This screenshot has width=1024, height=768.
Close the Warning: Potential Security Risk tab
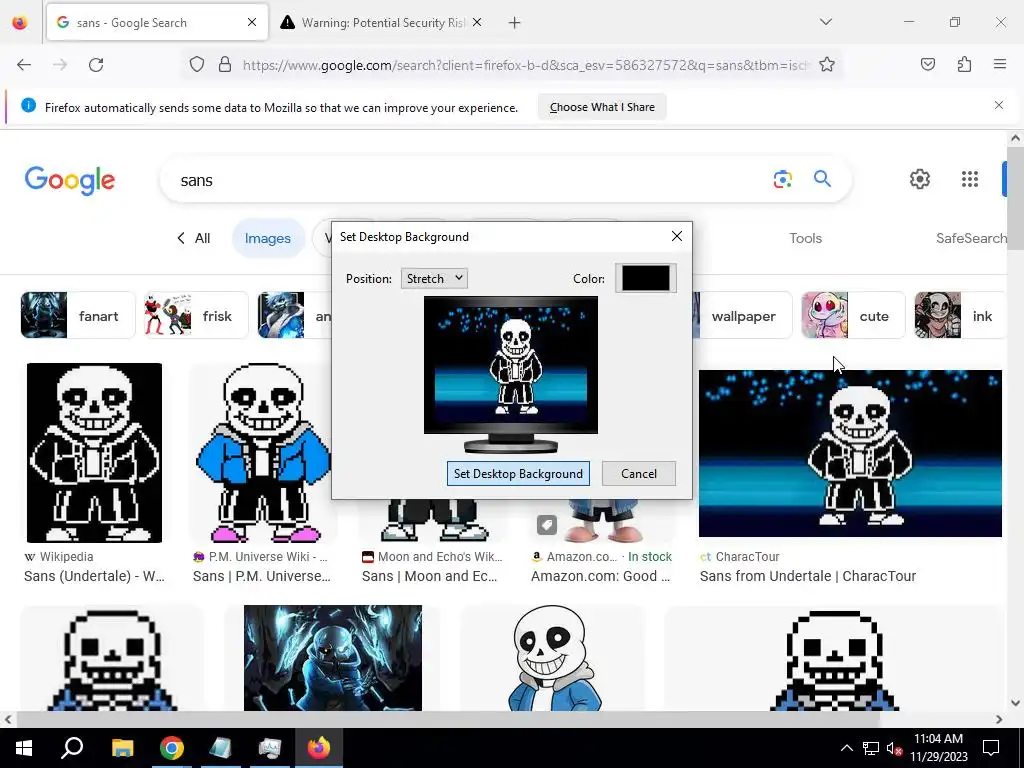477,22
